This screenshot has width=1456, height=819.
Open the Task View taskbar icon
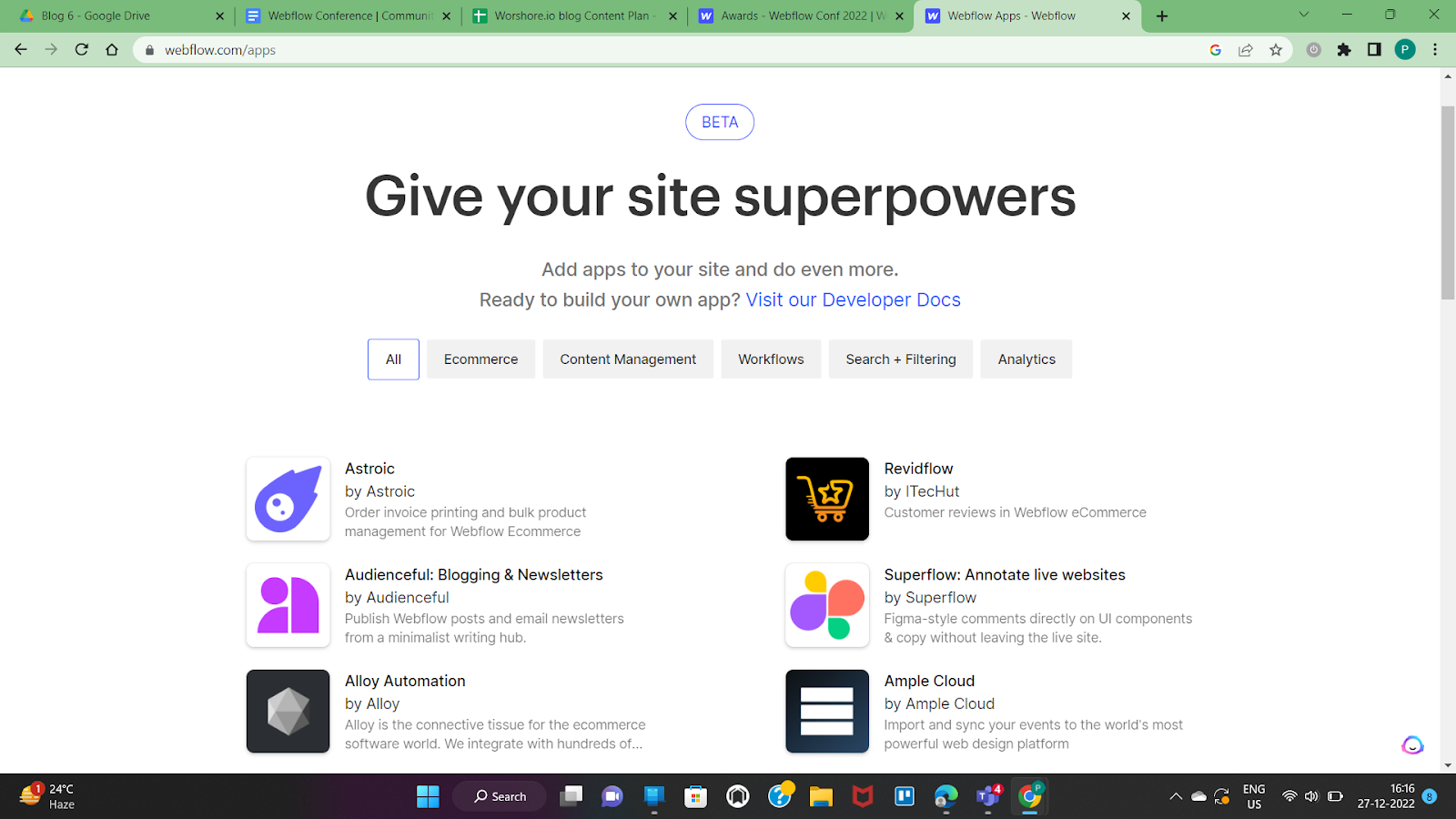[571, 796]
